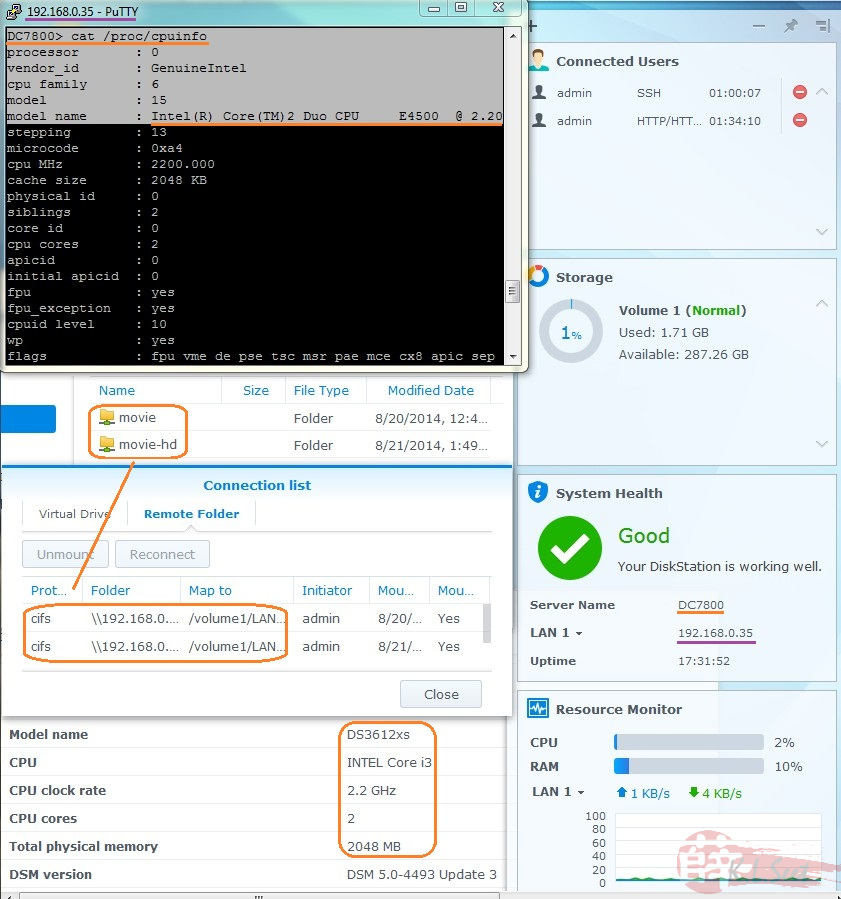Click the PuTTY scrollbar thumb

point(513,291)
